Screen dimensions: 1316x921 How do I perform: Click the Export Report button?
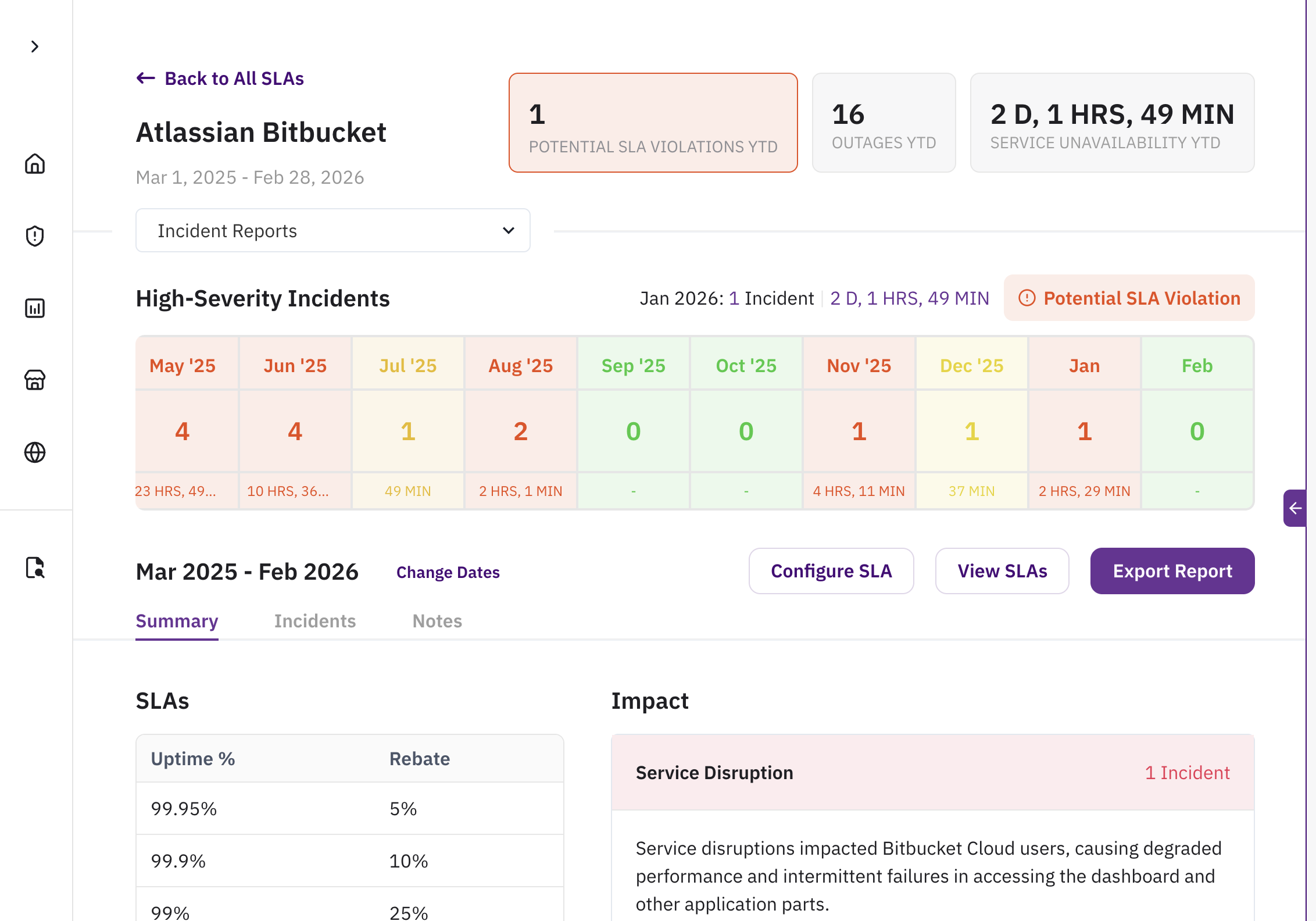pos(1172,571)
